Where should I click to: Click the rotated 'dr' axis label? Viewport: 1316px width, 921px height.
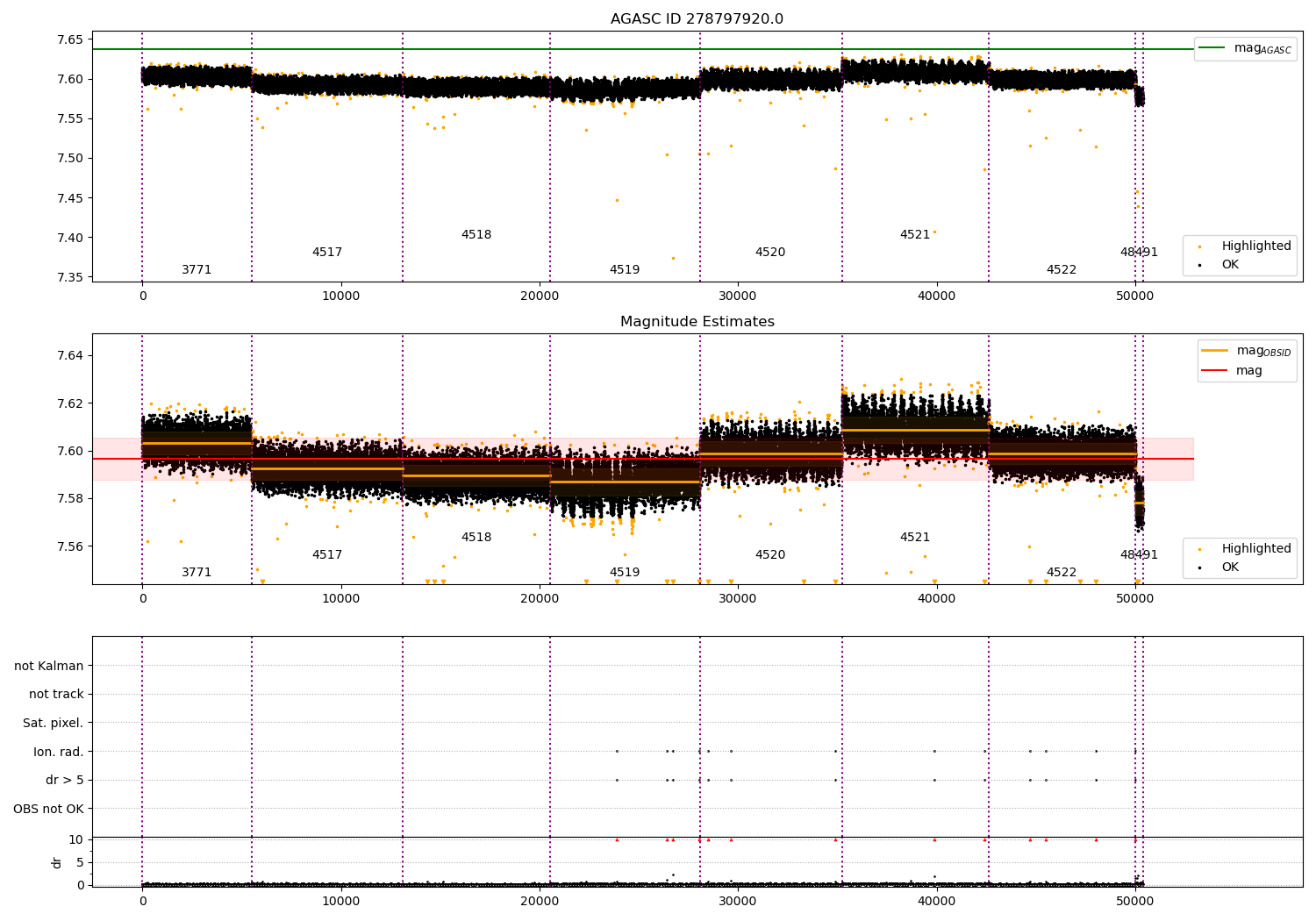(57, 862)
